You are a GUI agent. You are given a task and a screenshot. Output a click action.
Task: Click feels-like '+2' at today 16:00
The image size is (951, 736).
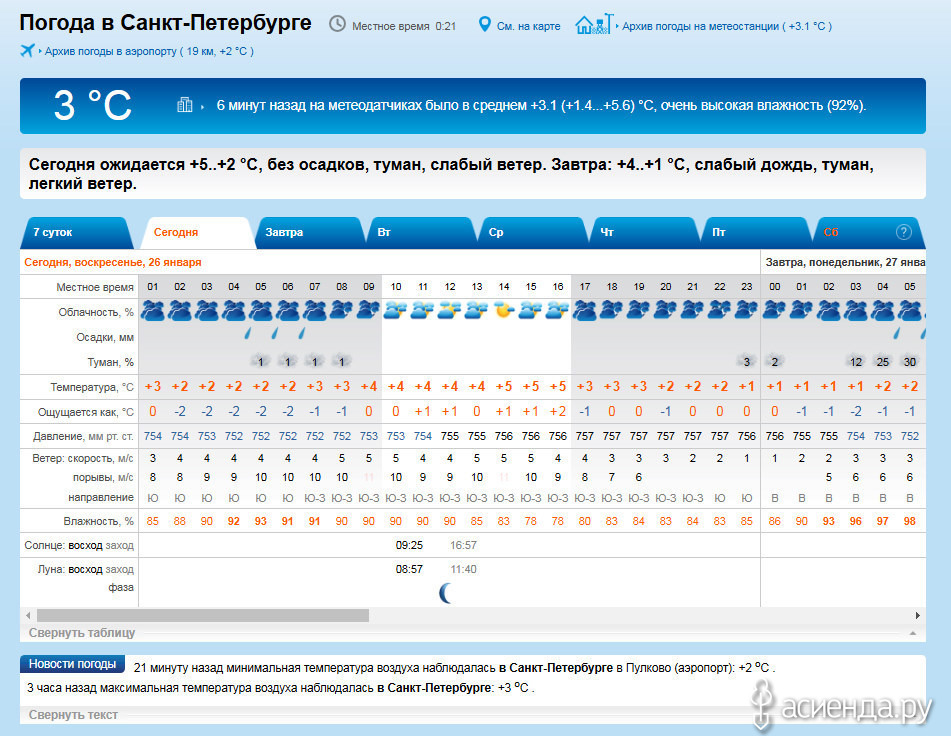click(x=557, y=412)
